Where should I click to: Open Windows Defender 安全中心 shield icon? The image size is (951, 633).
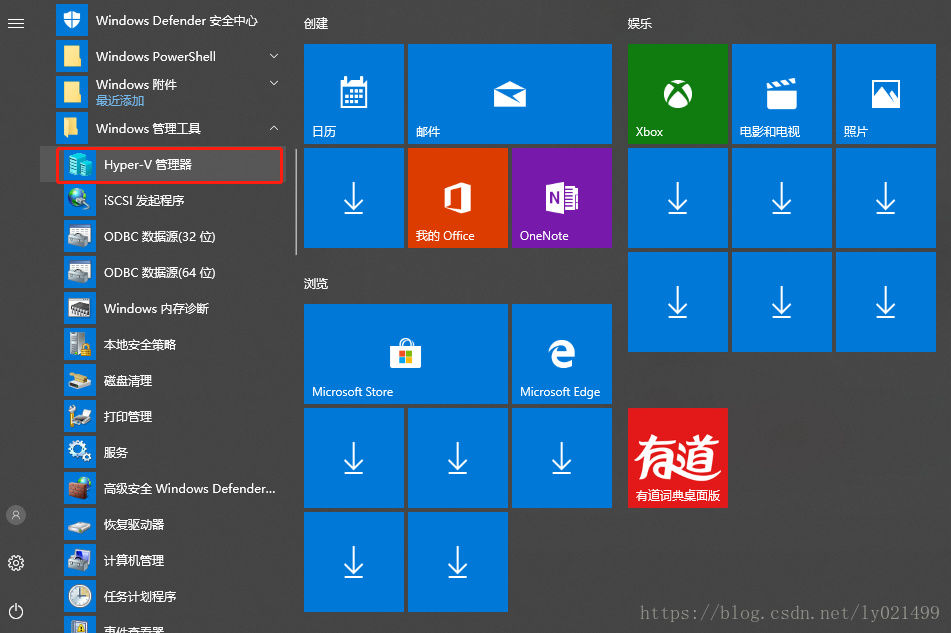click(72, 20)
